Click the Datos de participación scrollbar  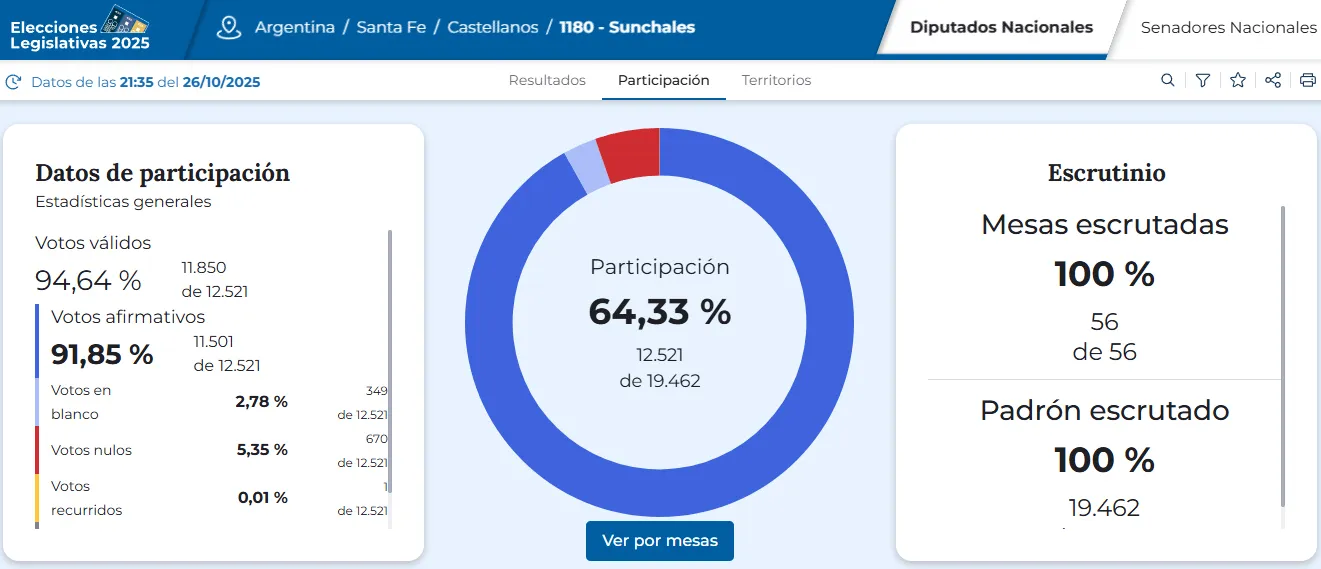point(389,360)
